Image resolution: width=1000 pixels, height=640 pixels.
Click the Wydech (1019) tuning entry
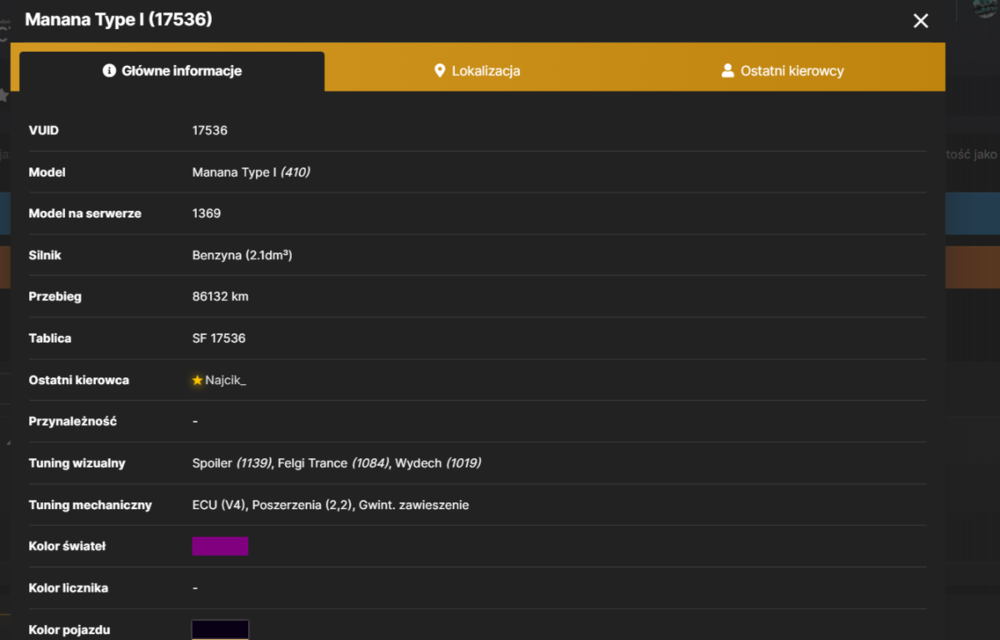point(438,463)
